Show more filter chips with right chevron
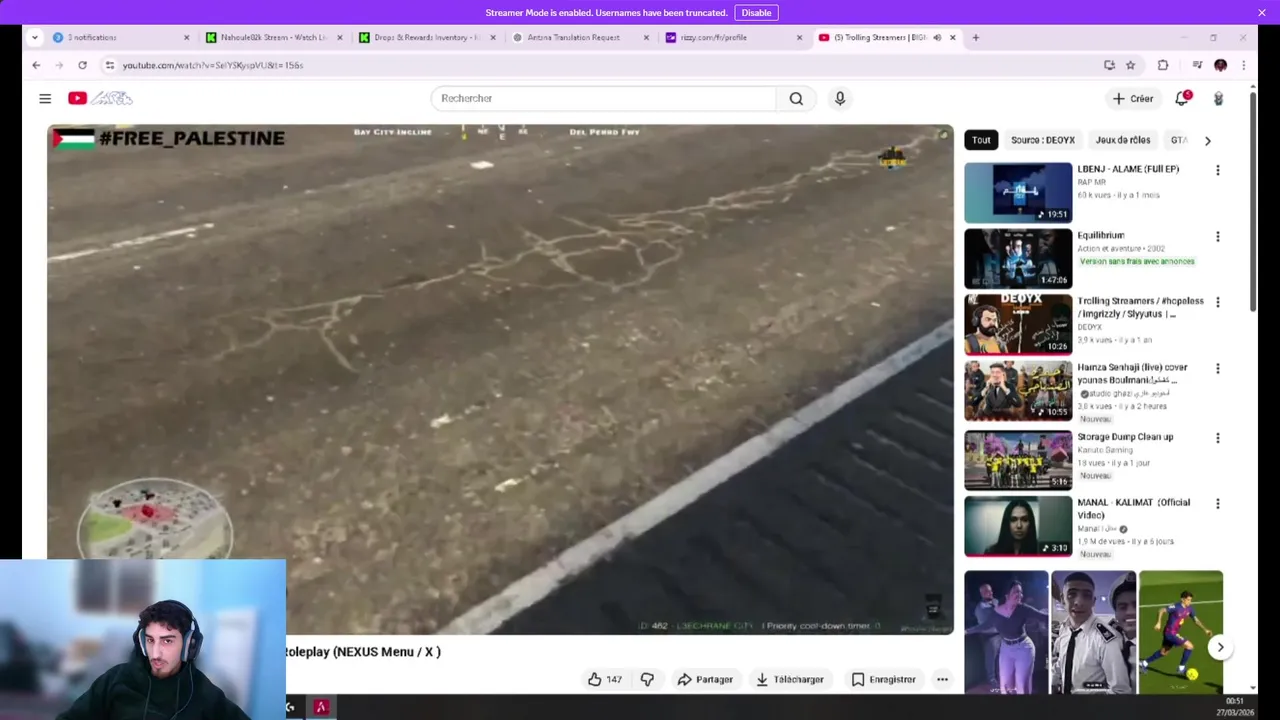This screenshot has width=1280, height=720. (1207, 141)
